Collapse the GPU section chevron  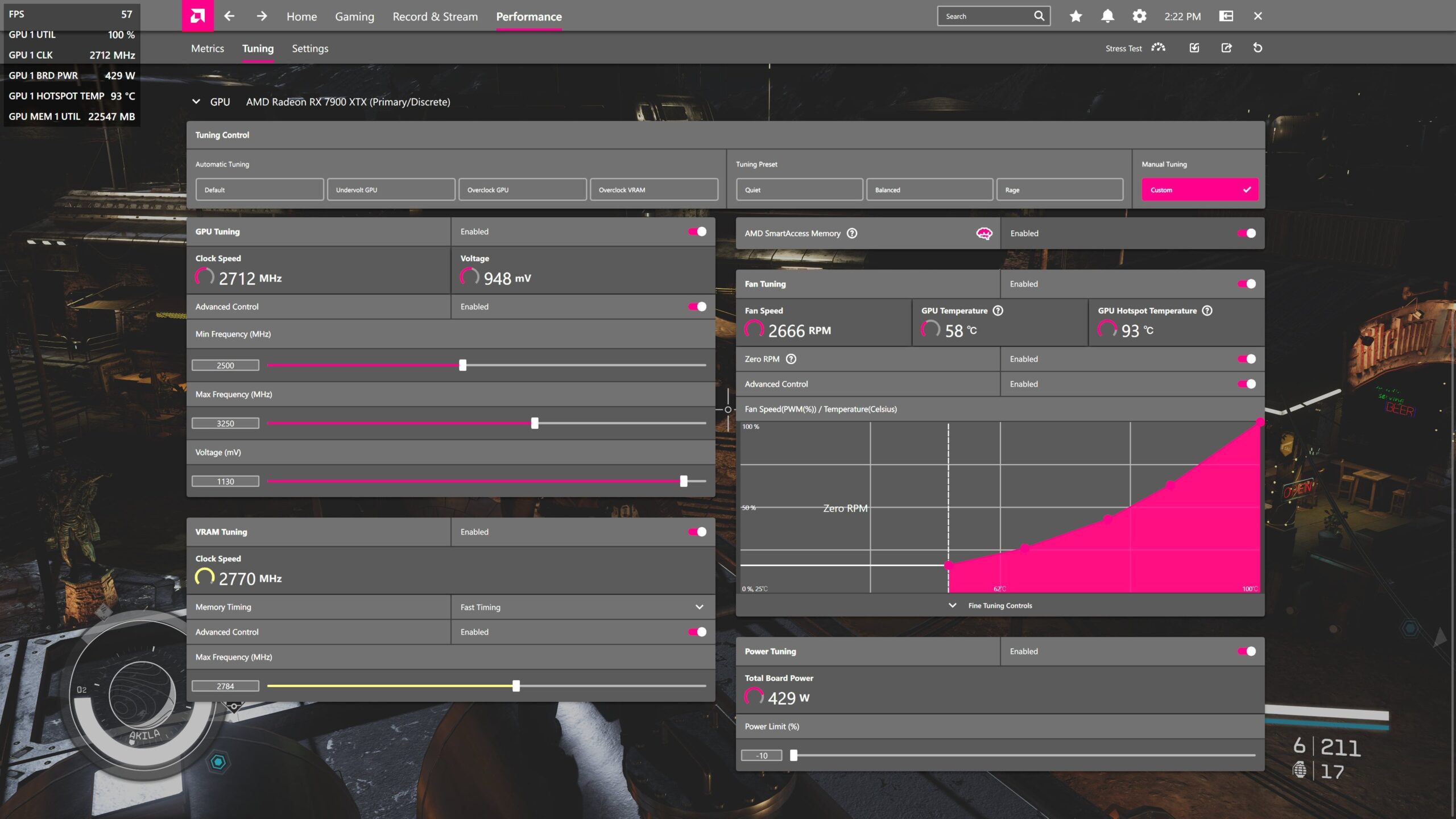[x=196, y=102]
